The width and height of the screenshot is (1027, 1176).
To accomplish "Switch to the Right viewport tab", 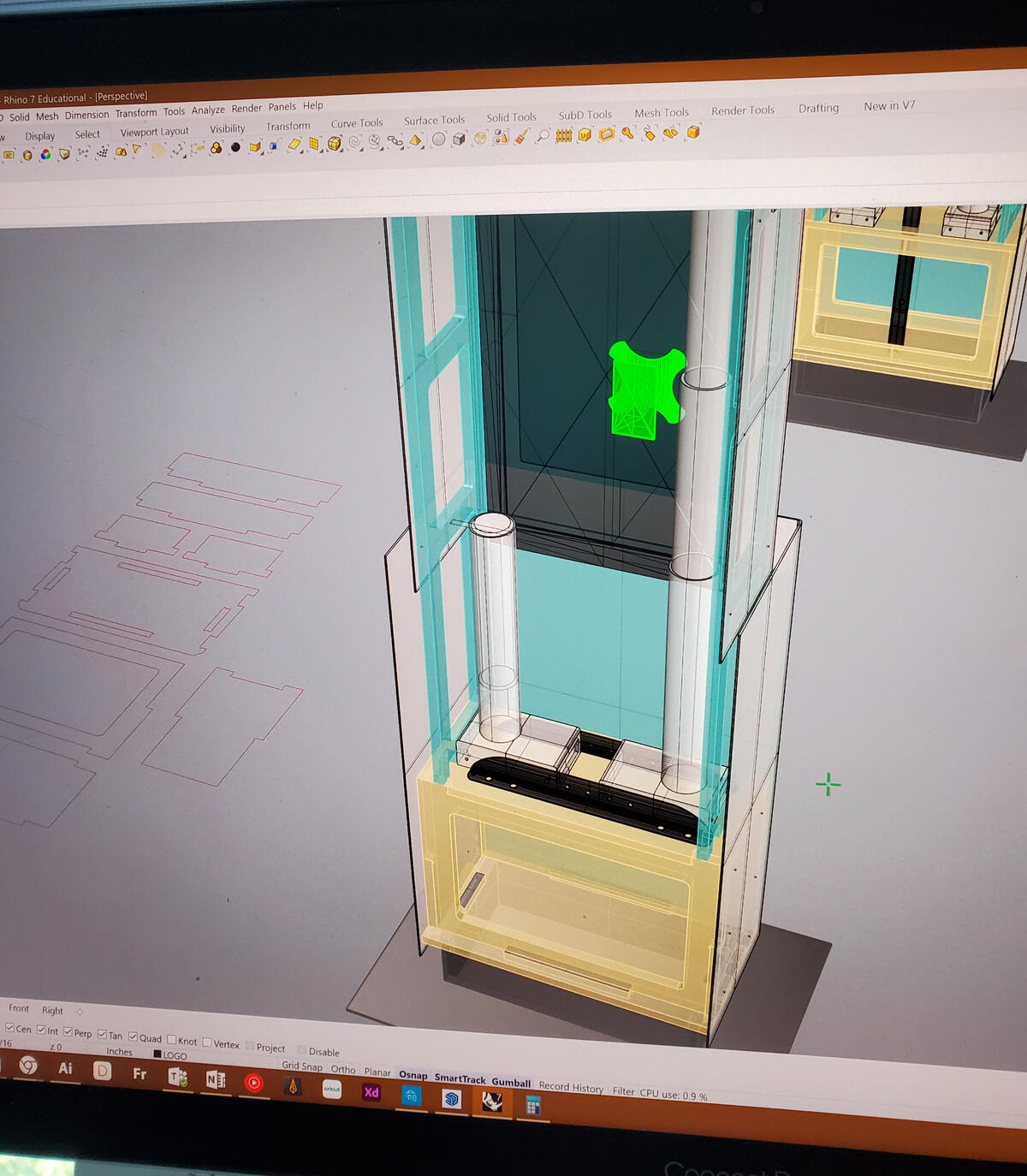I will 52,1011.
